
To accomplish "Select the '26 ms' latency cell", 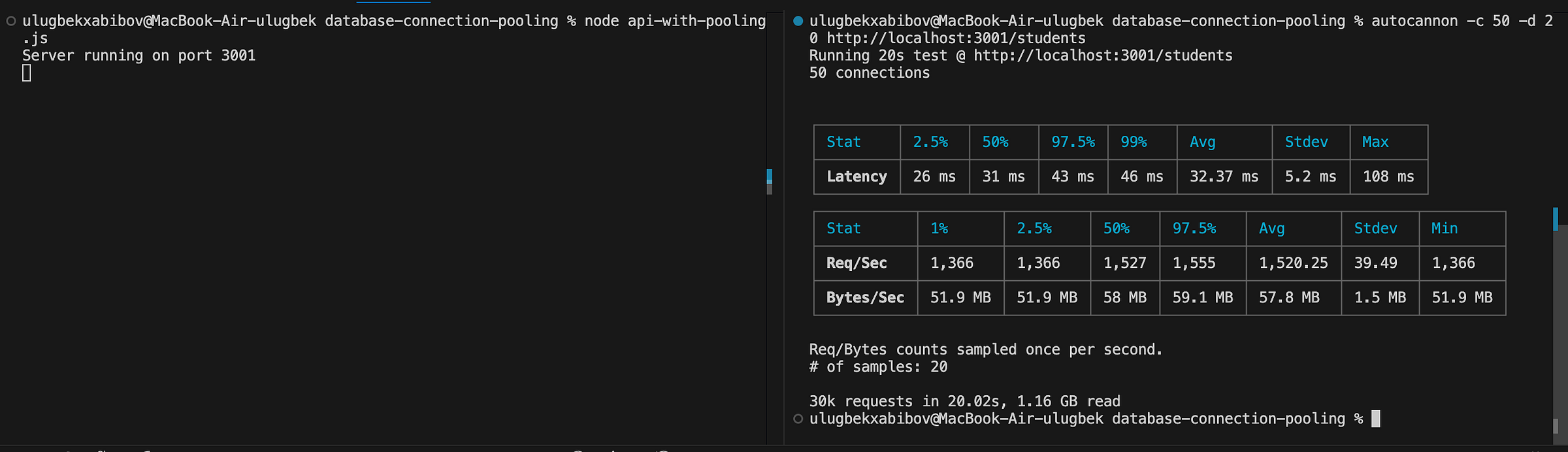I will [x=934, y=177].
